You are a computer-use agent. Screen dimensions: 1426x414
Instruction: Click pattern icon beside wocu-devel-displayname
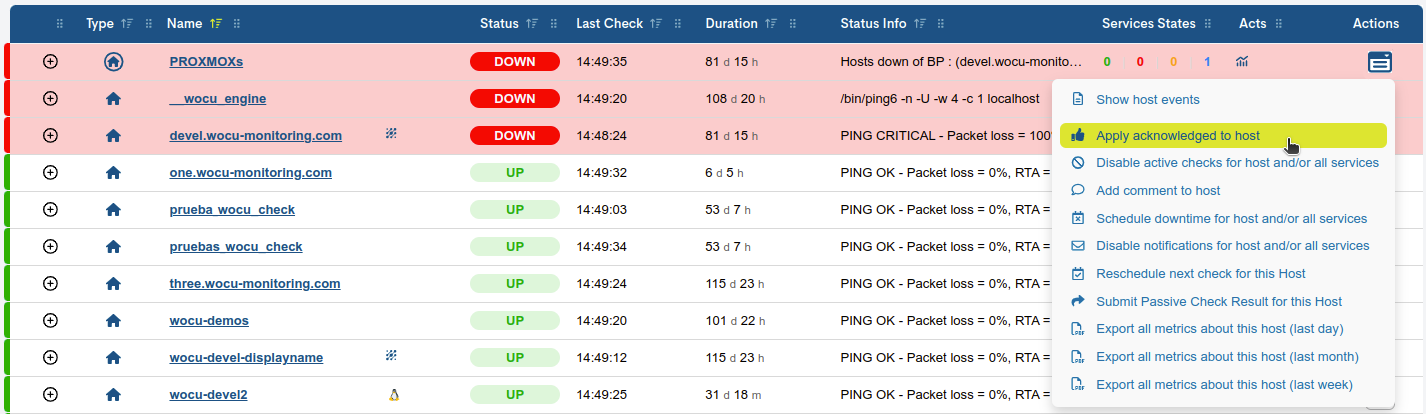[392, 355]
